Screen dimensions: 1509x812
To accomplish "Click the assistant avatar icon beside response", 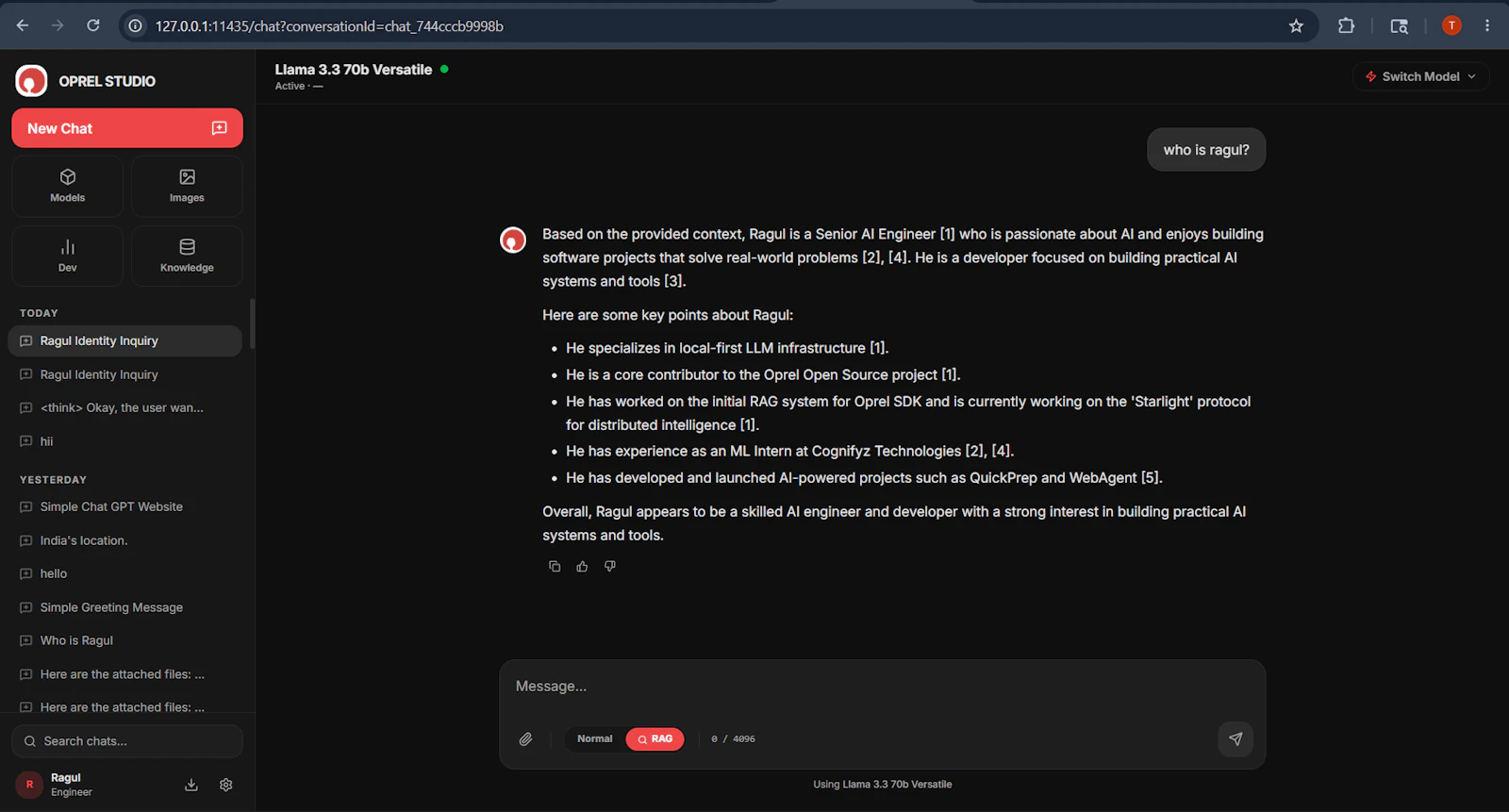I will (x=513, y=240).
